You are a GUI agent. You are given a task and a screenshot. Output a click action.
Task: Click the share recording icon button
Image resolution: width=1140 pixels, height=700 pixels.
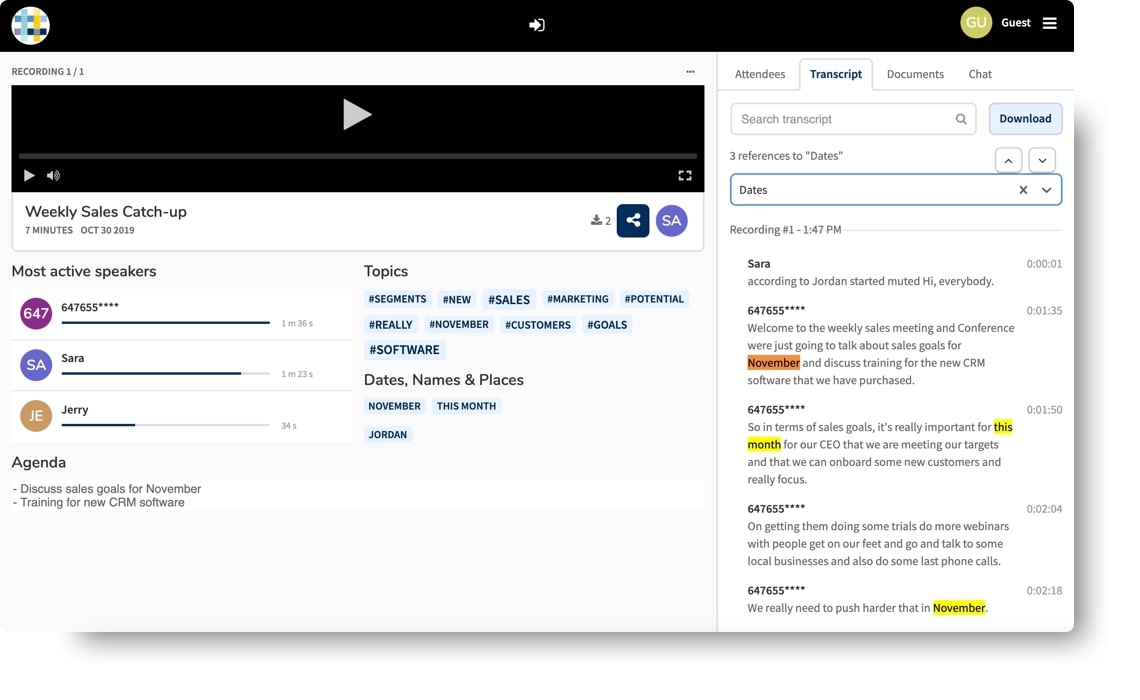point(633,220)
